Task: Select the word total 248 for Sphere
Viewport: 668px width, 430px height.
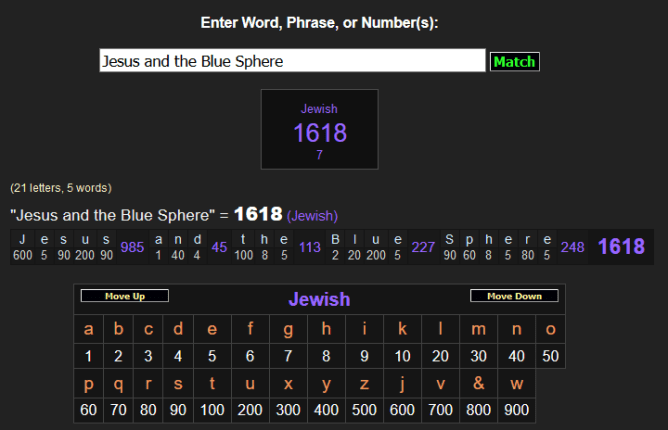Action: click(x=572, y=247)
